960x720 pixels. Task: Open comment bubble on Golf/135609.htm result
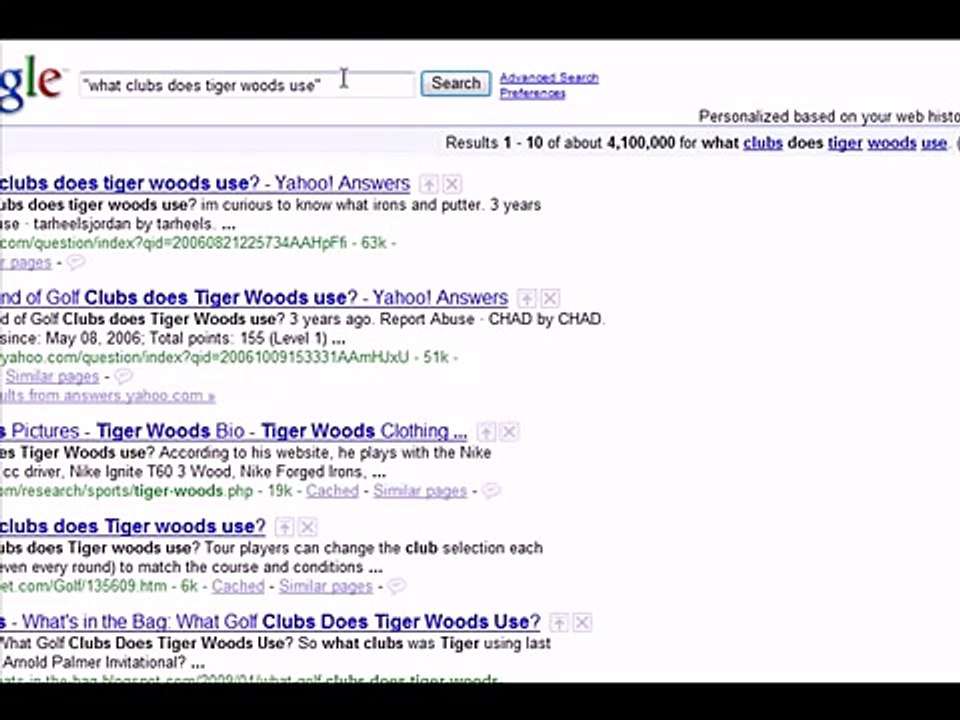pos(396,586)
